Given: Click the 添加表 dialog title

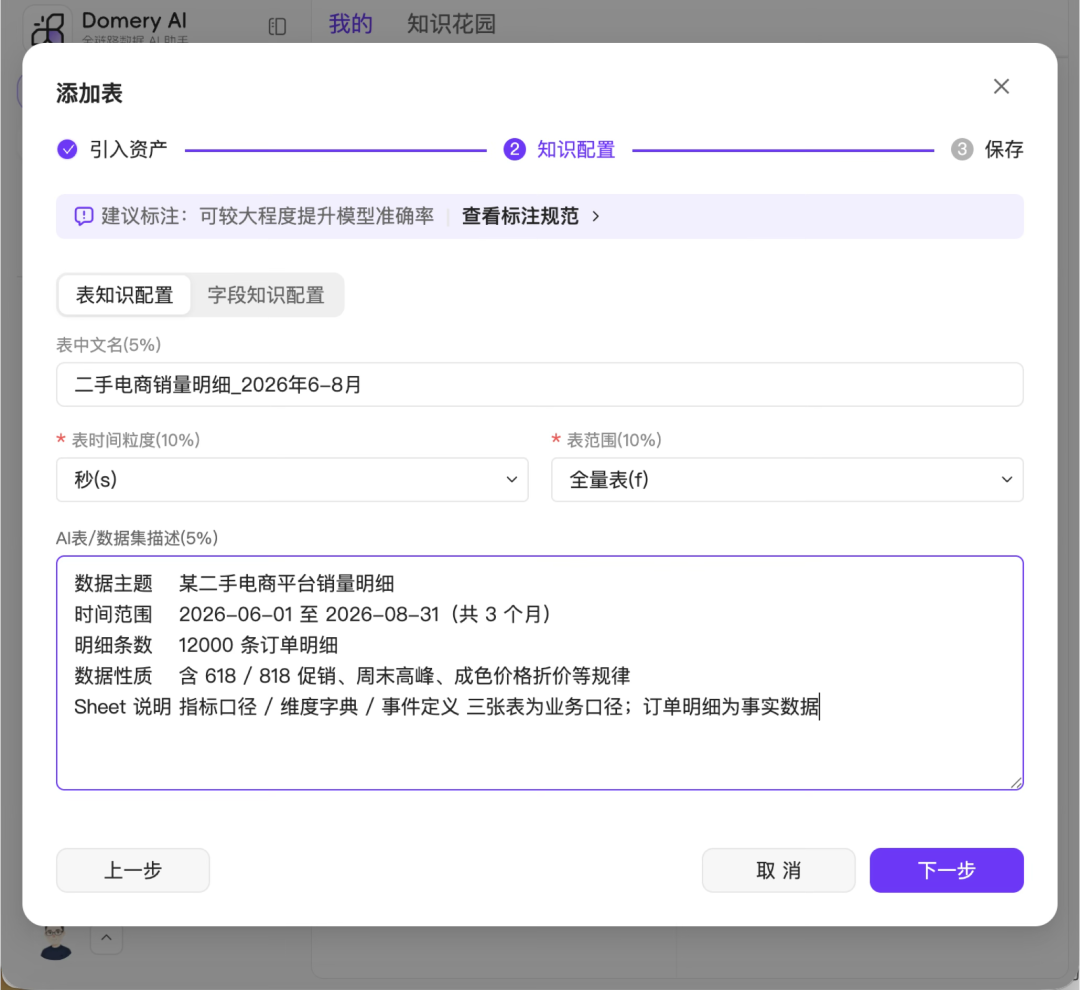Looking at the screenshot, I should pos(89,93).
